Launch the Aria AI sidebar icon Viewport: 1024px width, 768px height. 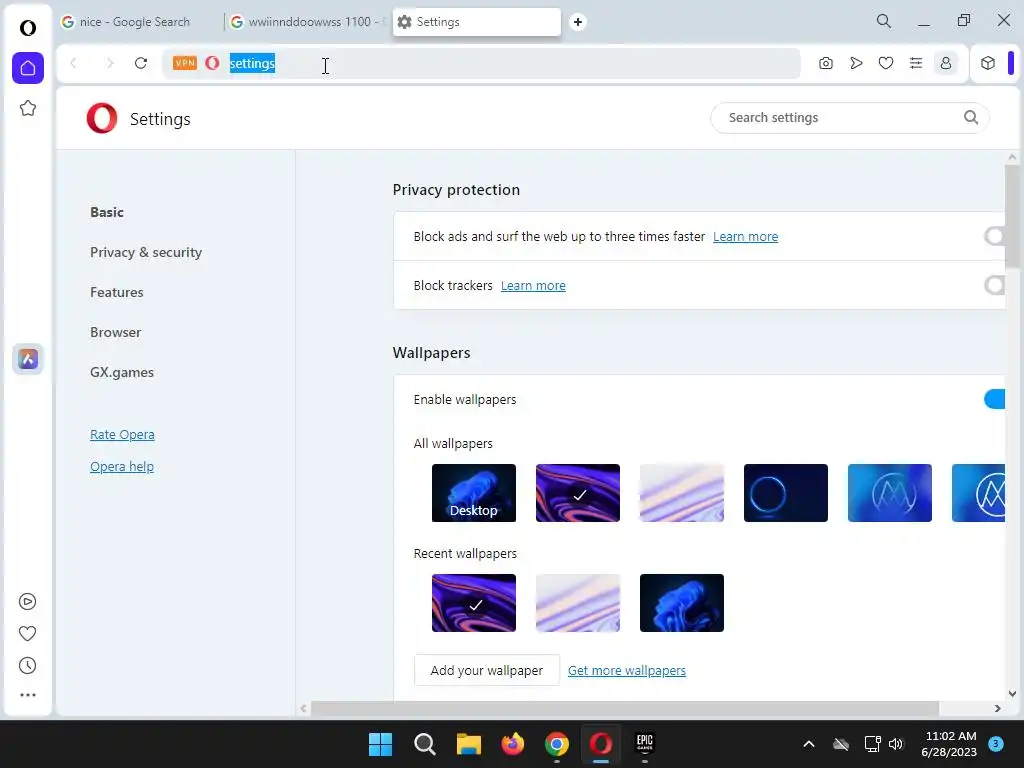[28, 359]
